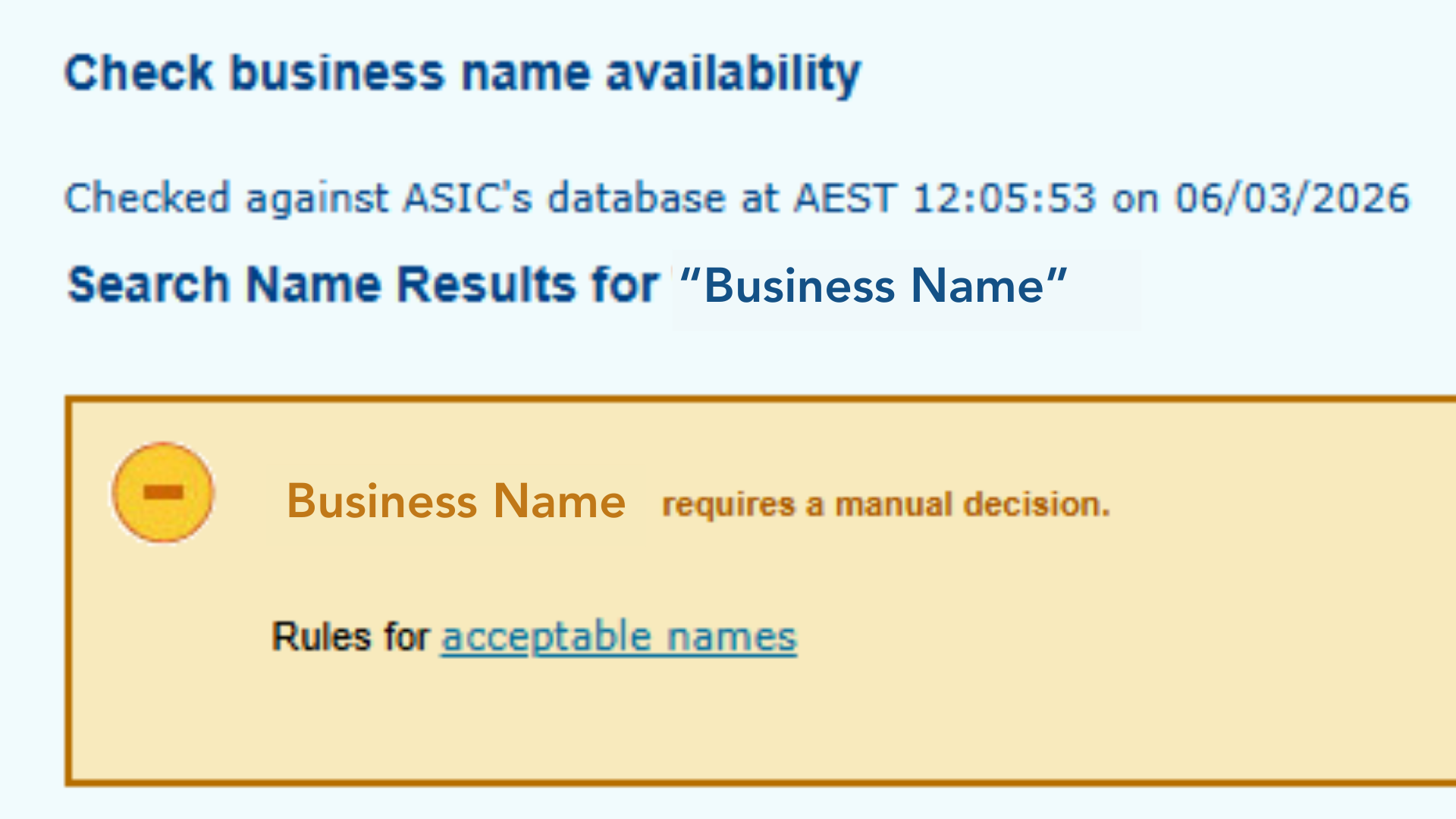Screen dimensions: 1456x819
Task: Click the orange minus status icon
Action: click(x=163, y=493)
